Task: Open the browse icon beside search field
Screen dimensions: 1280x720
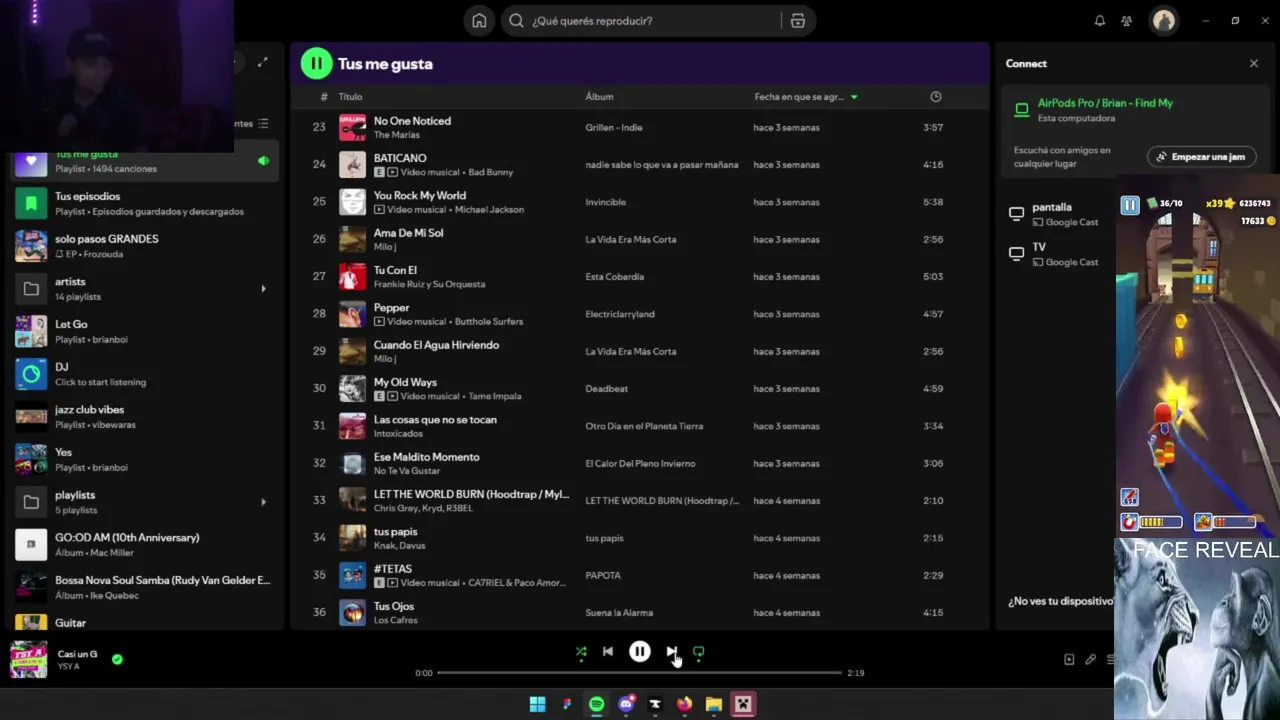Action: pyautogui.click(x=798, y=21)
